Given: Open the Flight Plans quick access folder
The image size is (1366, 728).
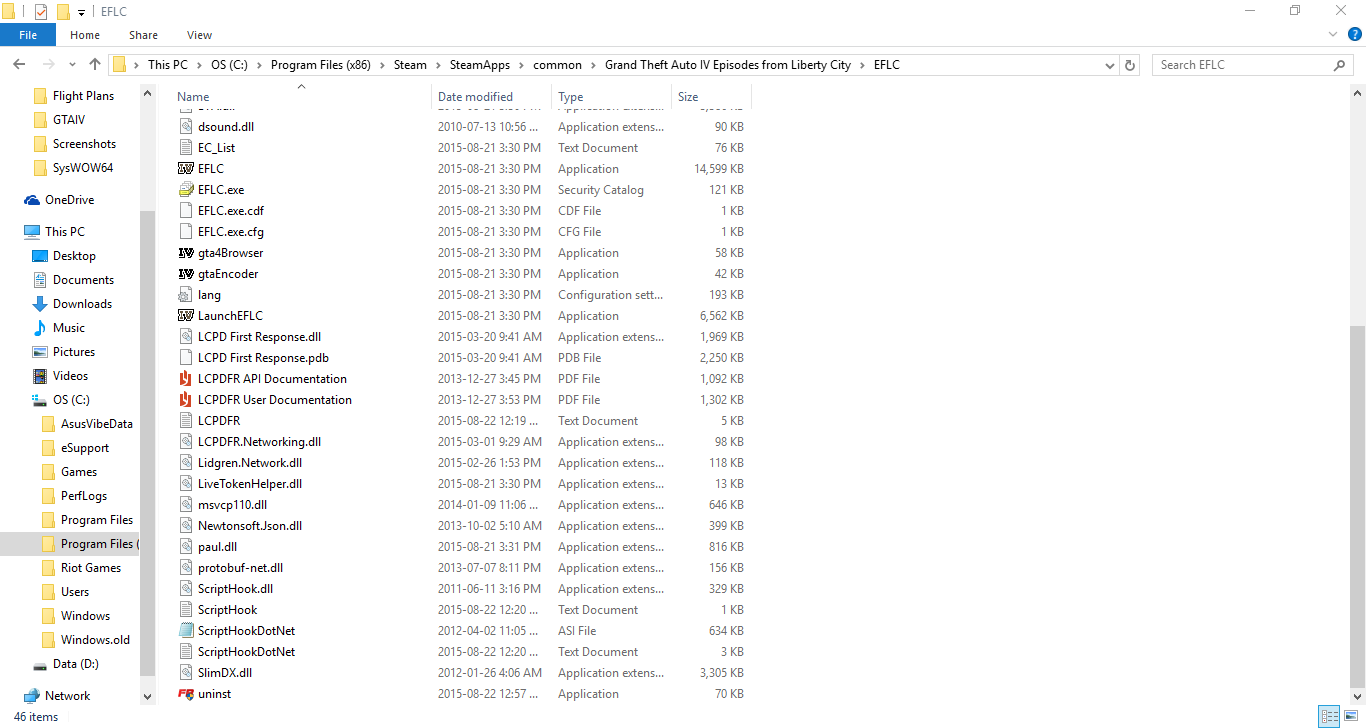Looking at the screenshot, I should pos(83,96).
